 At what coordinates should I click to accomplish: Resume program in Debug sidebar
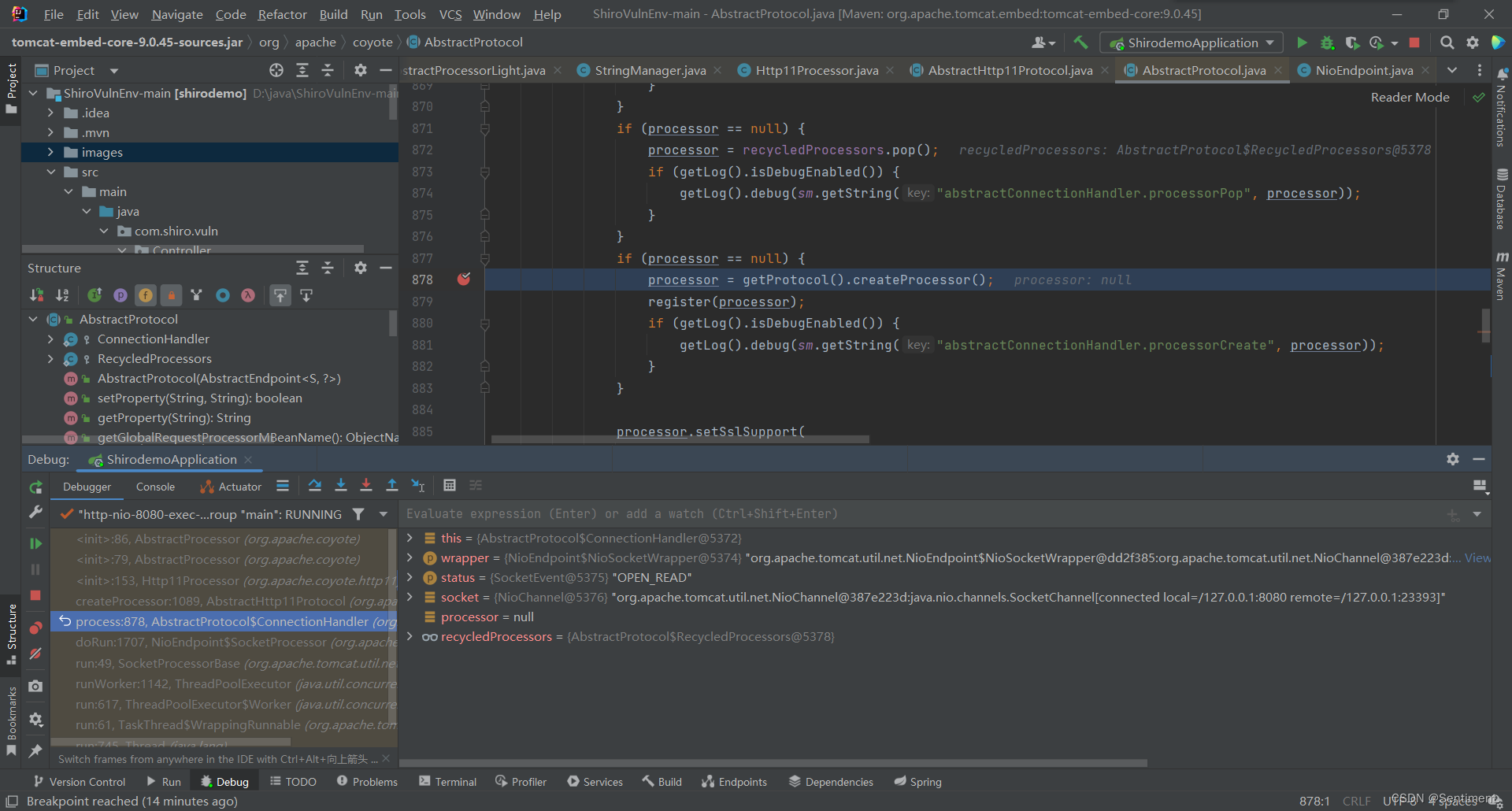pyautogui.click(x=35, y=543)
